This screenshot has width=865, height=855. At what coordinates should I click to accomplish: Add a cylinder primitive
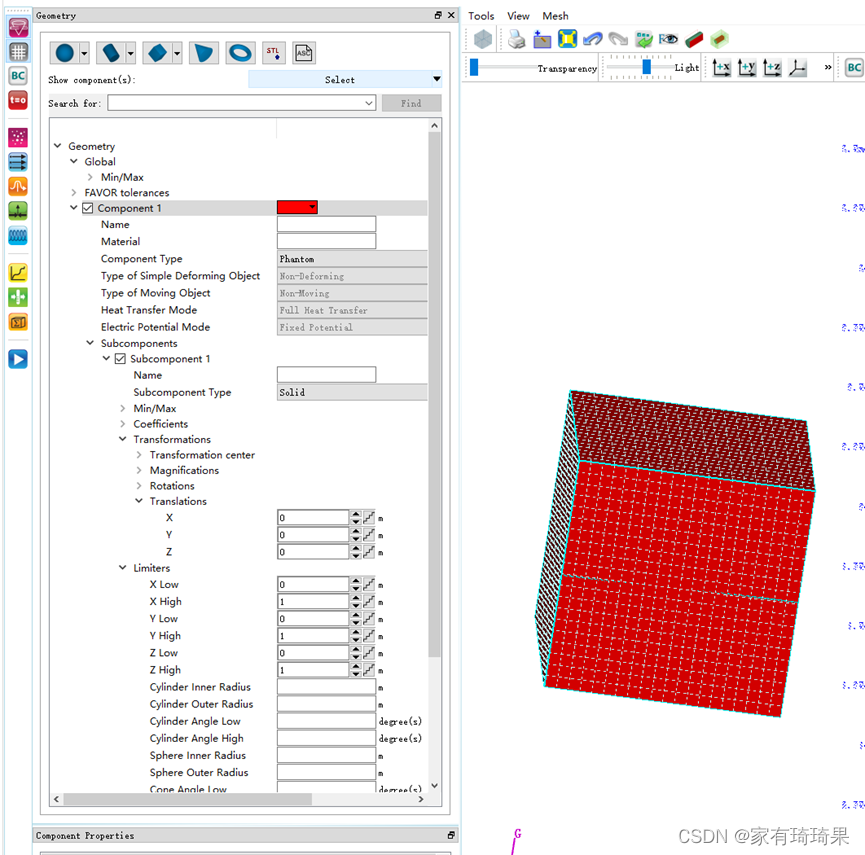coord(111,53)
